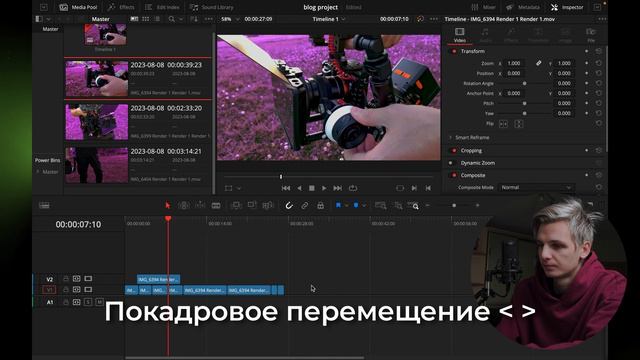Select the arrow Selection Mode tool
The height and width of the screenshot is (360, 640).
[x=167, y=205]
